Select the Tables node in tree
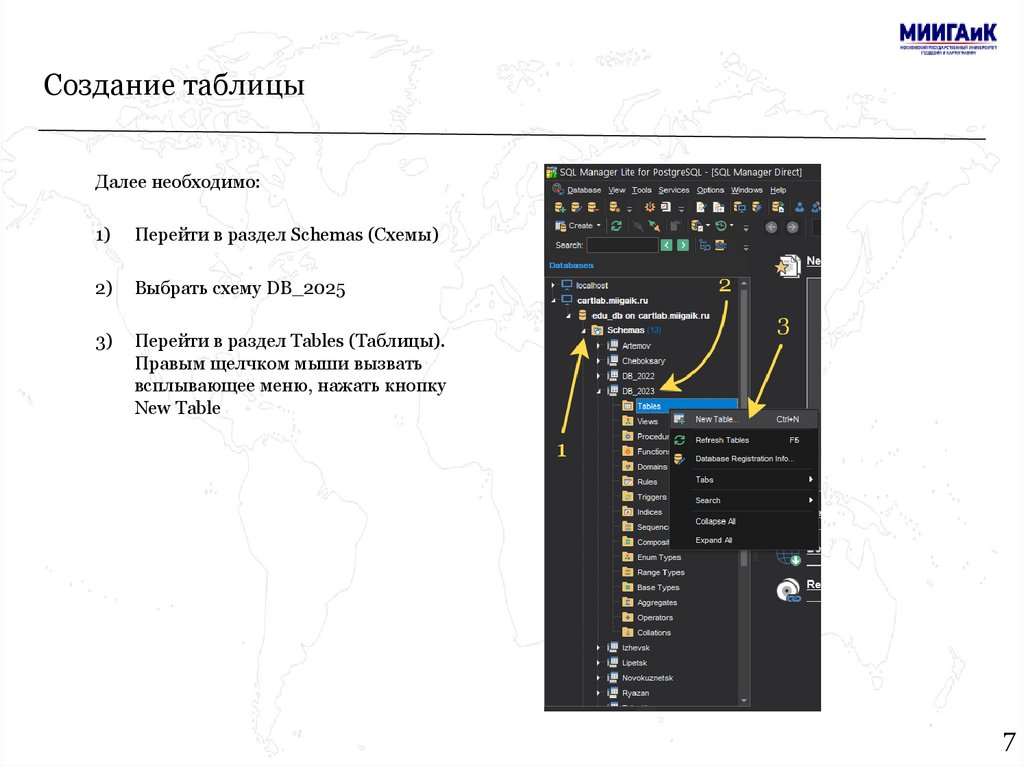The image size is (1024, 767). pos(648,406)
